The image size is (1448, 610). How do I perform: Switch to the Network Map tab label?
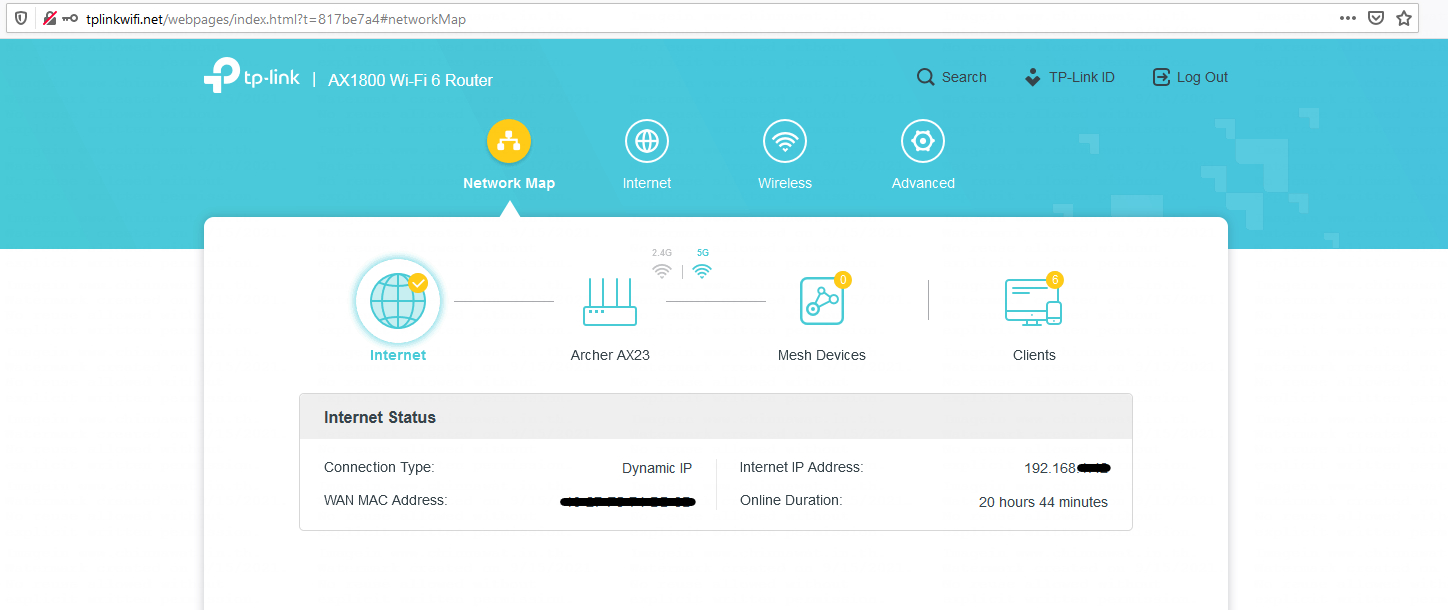point(509,183)
